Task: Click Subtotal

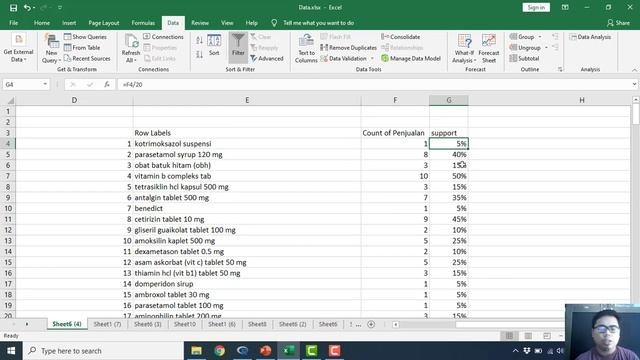Action: point(524,58)
